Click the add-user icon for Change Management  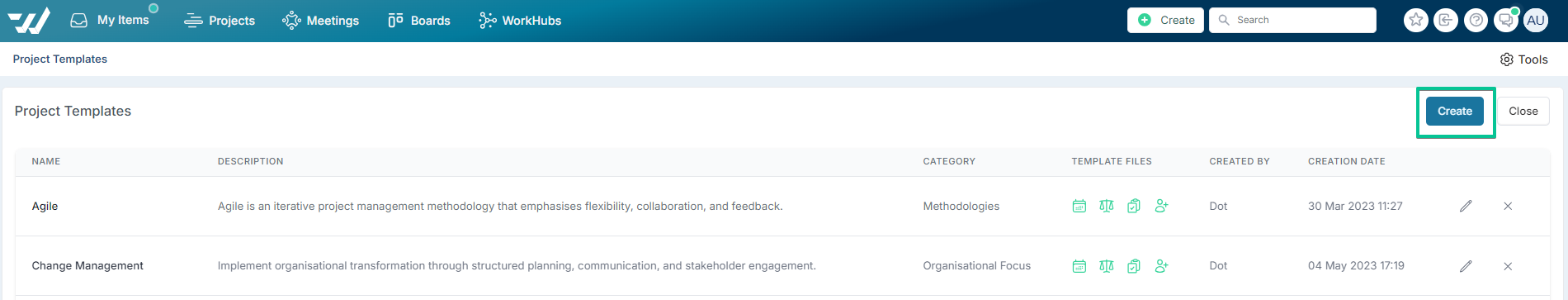(x=1161, y=266)
